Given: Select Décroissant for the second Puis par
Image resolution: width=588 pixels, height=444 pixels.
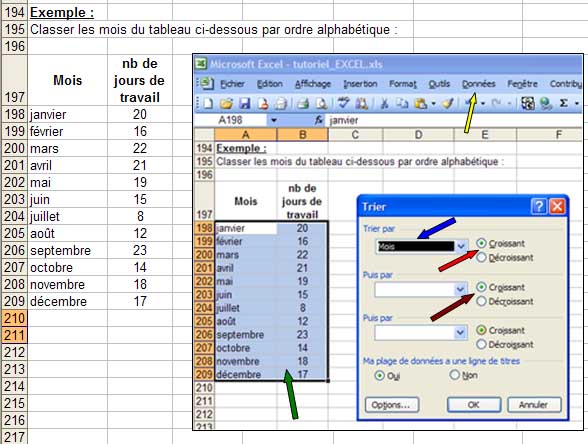Looking at the screenshot, I should point(481,344).
